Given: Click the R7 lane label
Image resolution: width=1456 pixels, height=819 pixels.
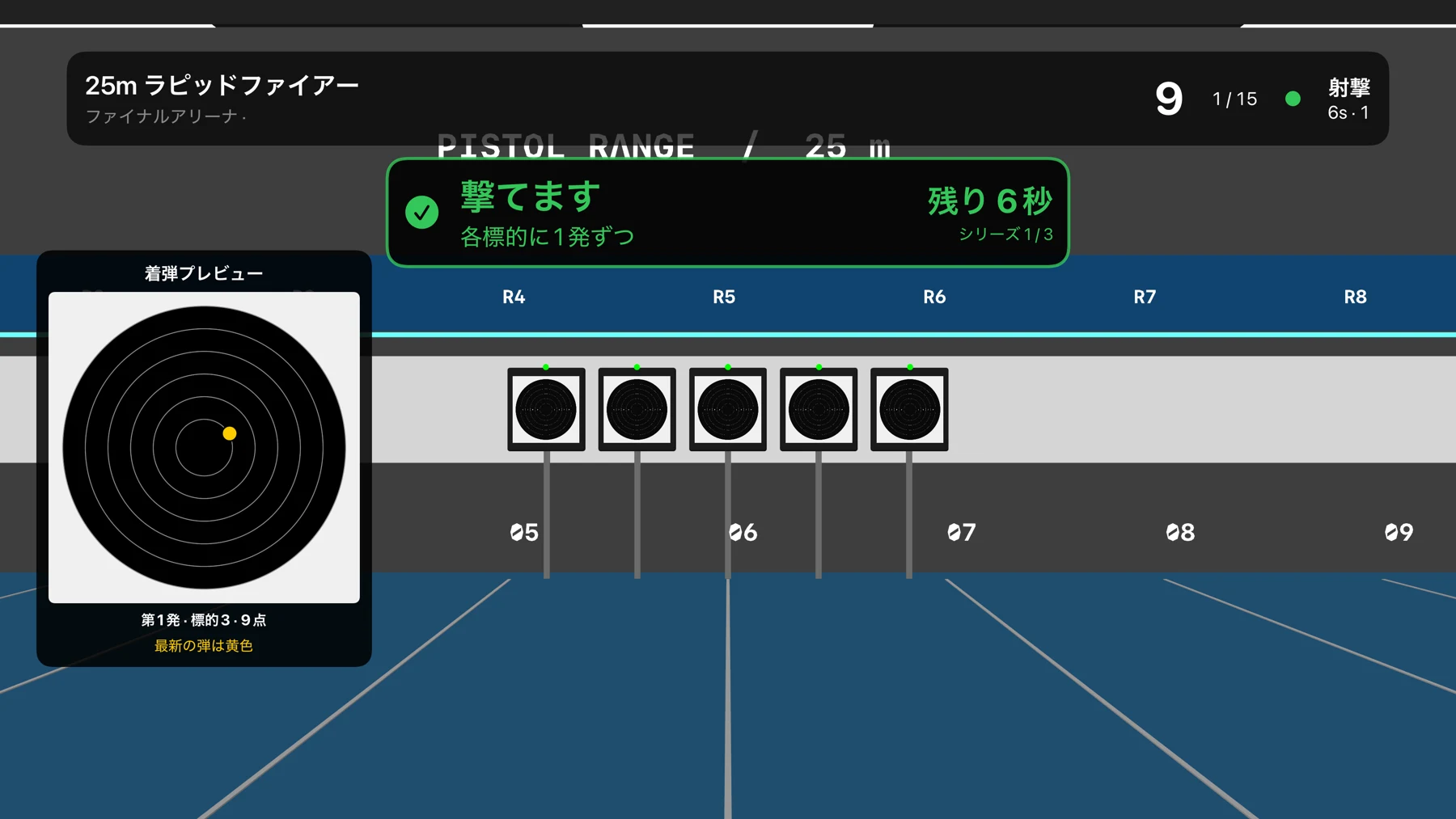Looking at the screenshot, I should point(1145,297).
